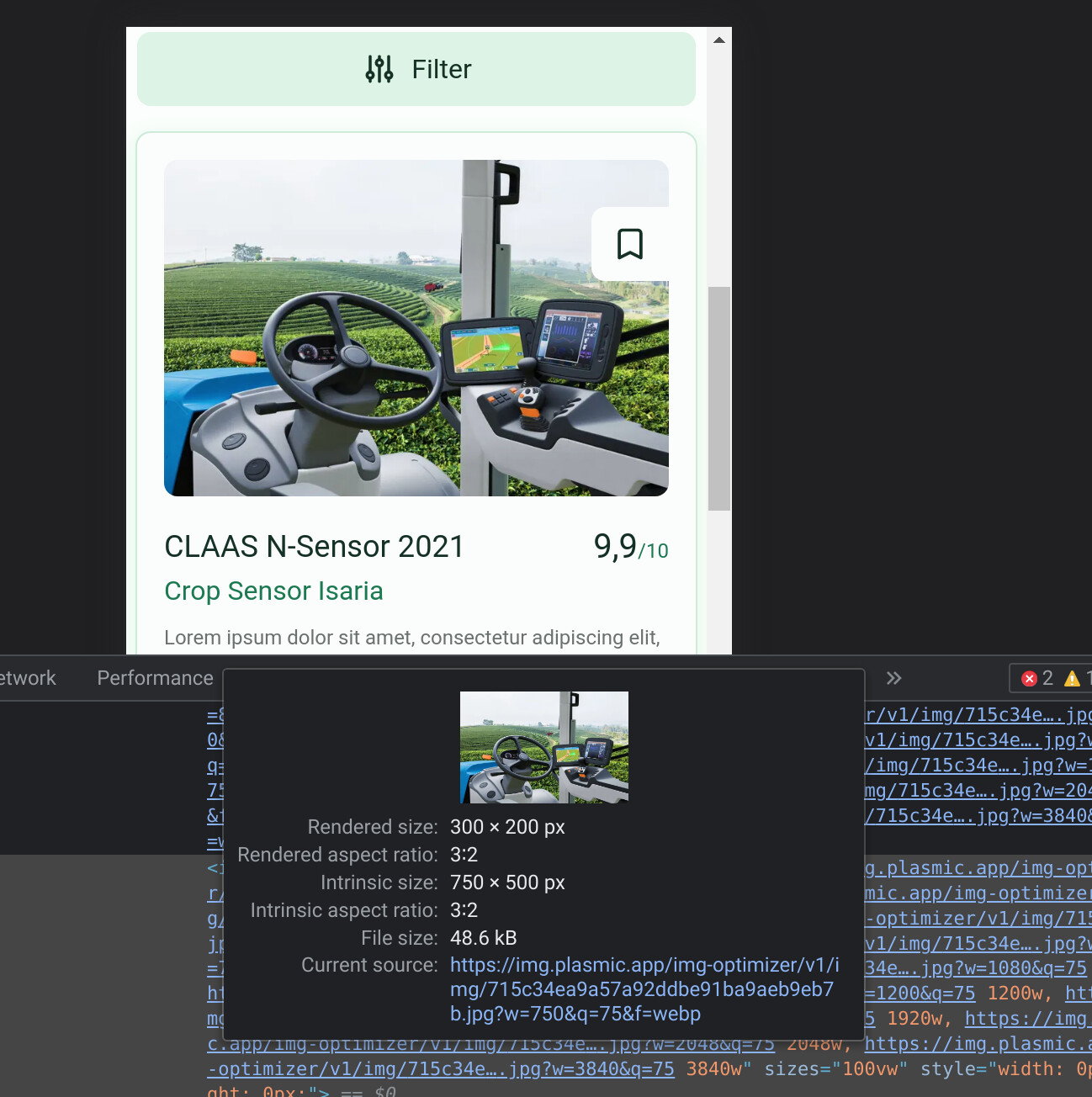
Task: Click the scrollbar up arrow
Action: click(718, 40)
